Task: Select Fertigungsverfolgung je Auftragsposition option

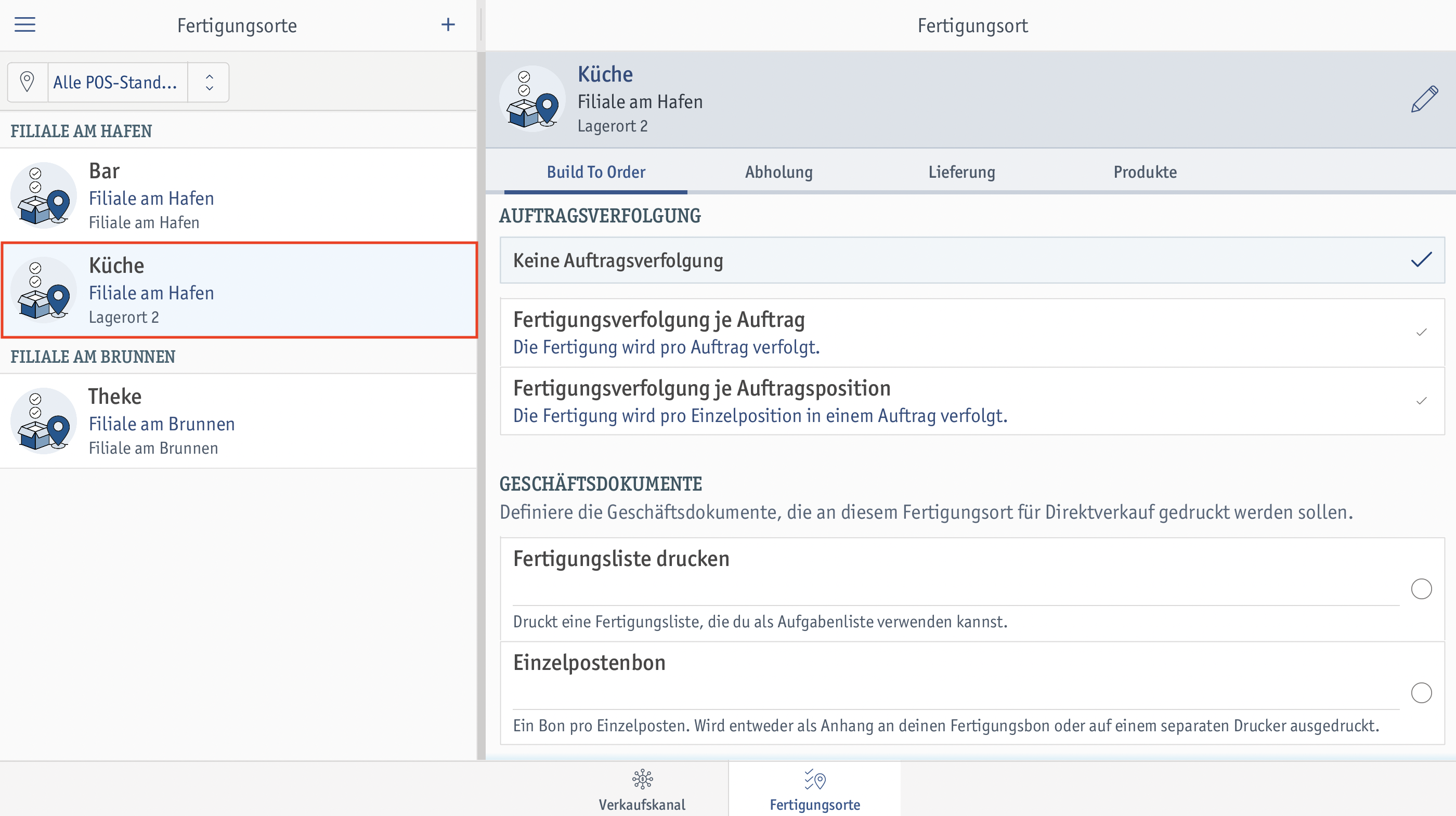Action: pyautogui.click(x=972, y=401)
